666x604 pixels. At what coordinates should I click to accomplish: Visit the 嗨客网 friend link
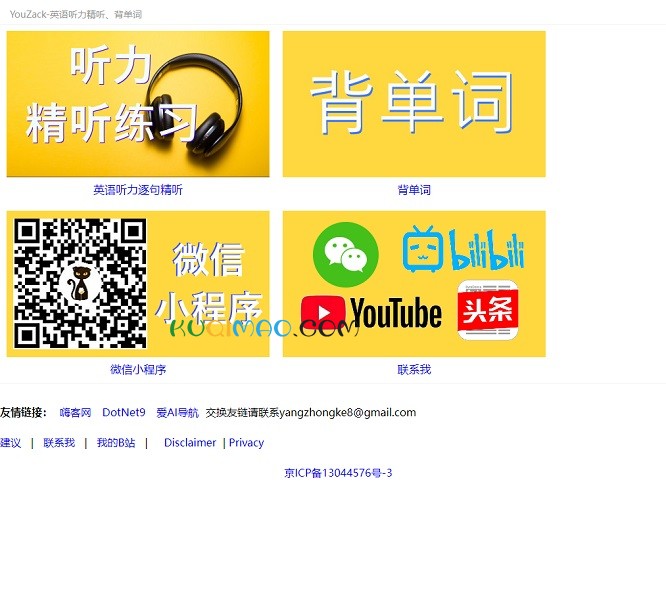(x=76, y=412)
